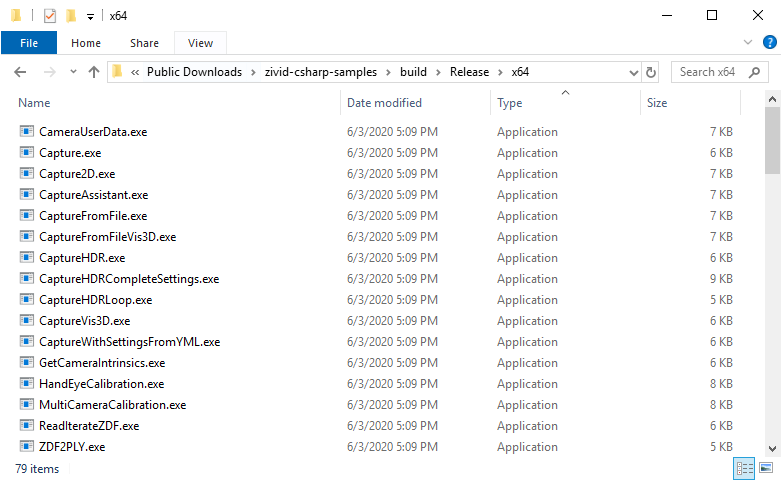Screen dimensions: 782x481
Task: Click the vertical scrollbar down arrow
Action: (773, 449)
